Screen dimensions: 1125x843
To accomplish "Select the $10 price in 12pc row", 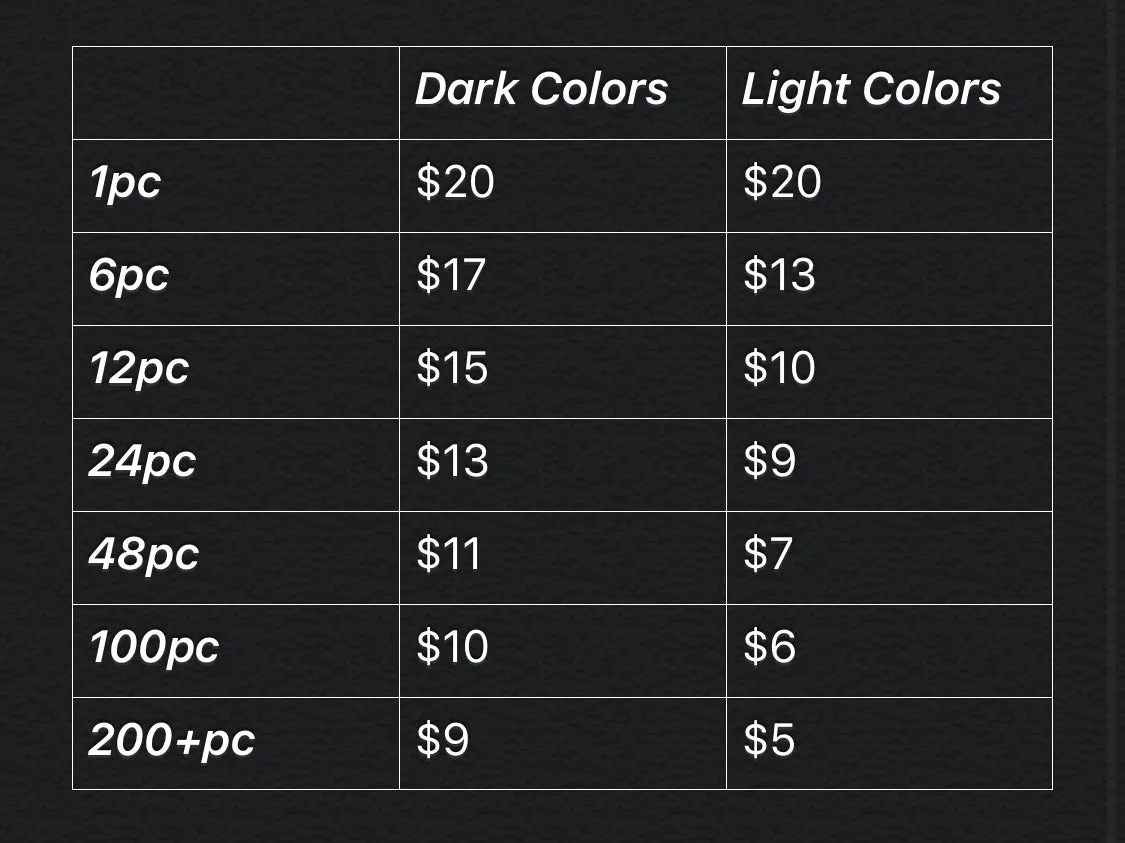I will 779,368.
